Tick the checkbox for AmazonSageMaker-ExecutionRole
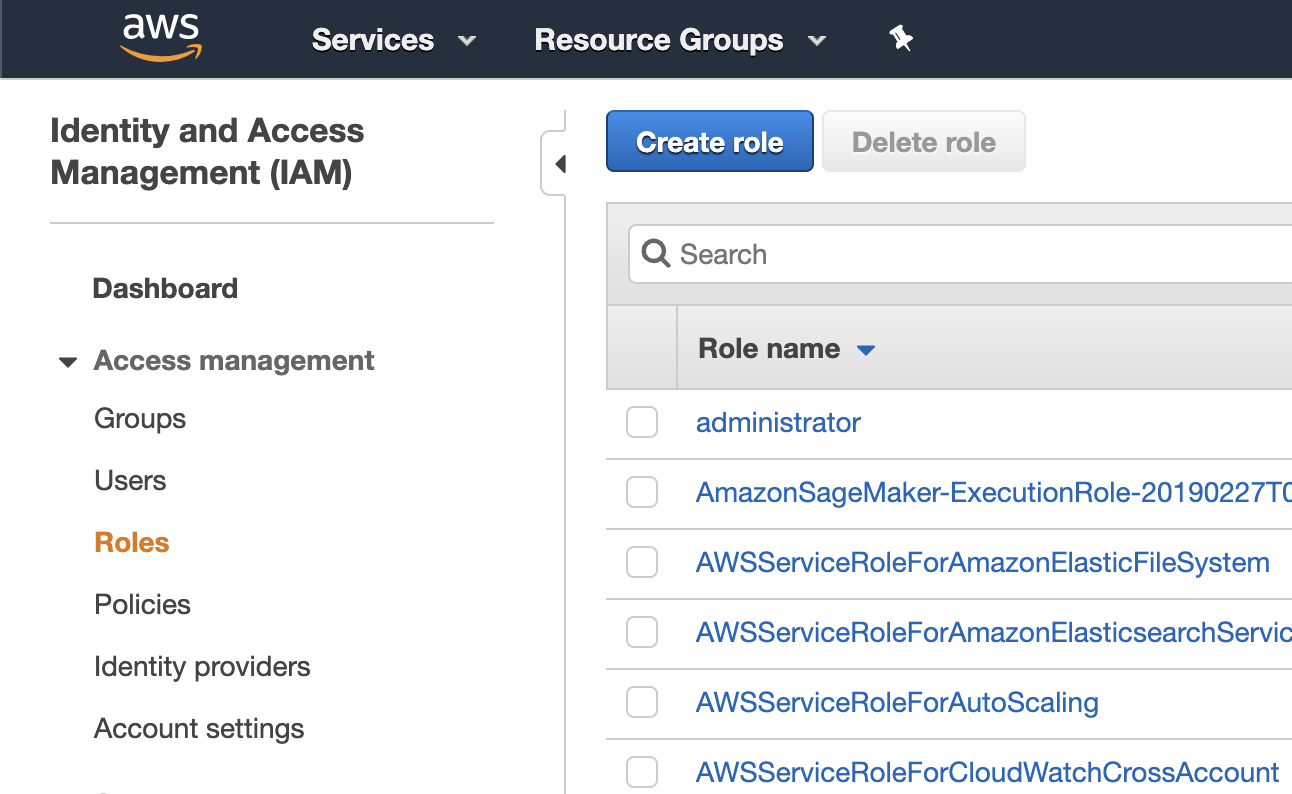The height and width of the screenshot is (794, 1292). 642,492
